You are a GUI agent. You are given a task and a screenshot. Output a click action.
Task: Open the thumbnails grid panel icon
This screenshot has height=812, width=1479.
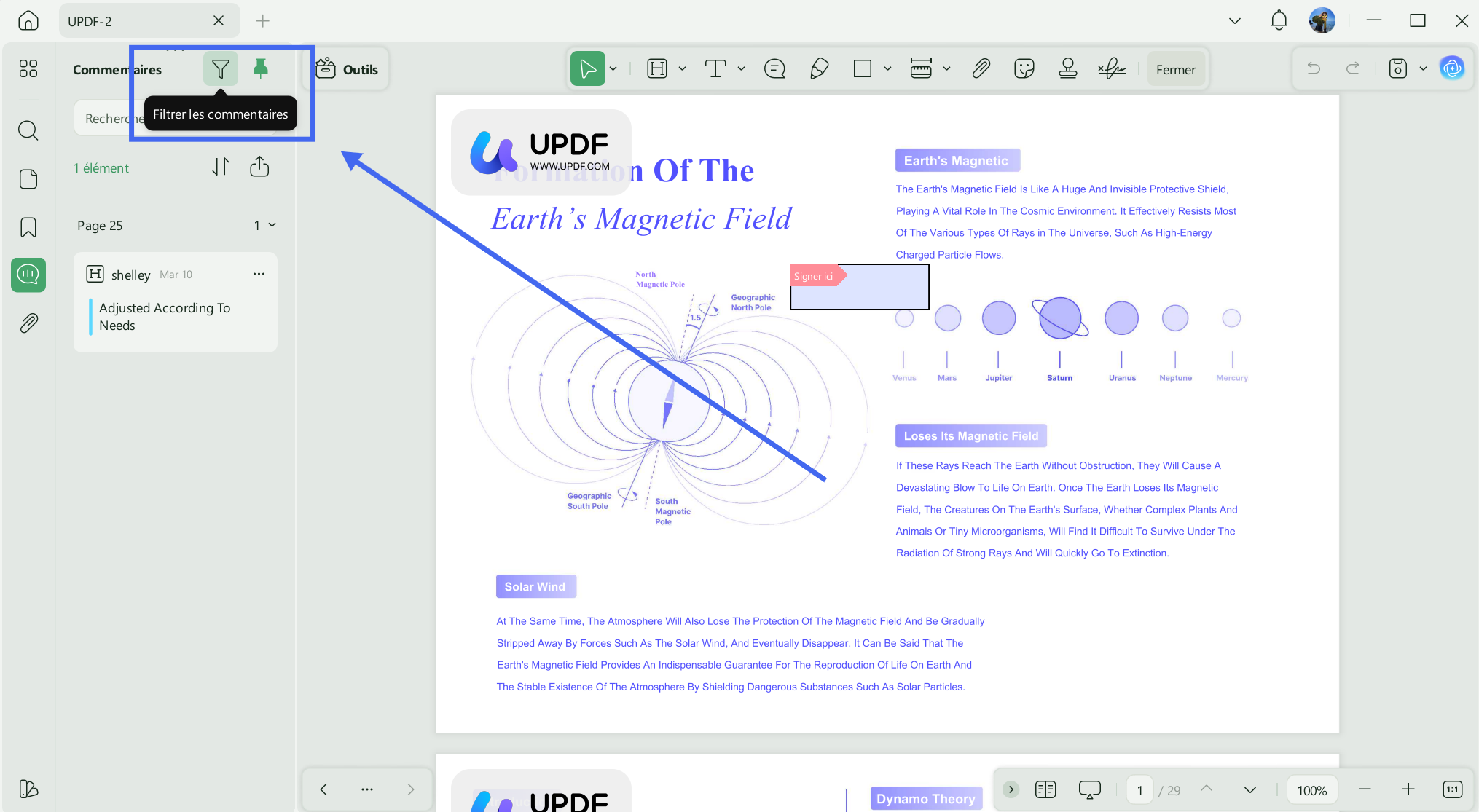pyautogui.click(x=28, y=68)
